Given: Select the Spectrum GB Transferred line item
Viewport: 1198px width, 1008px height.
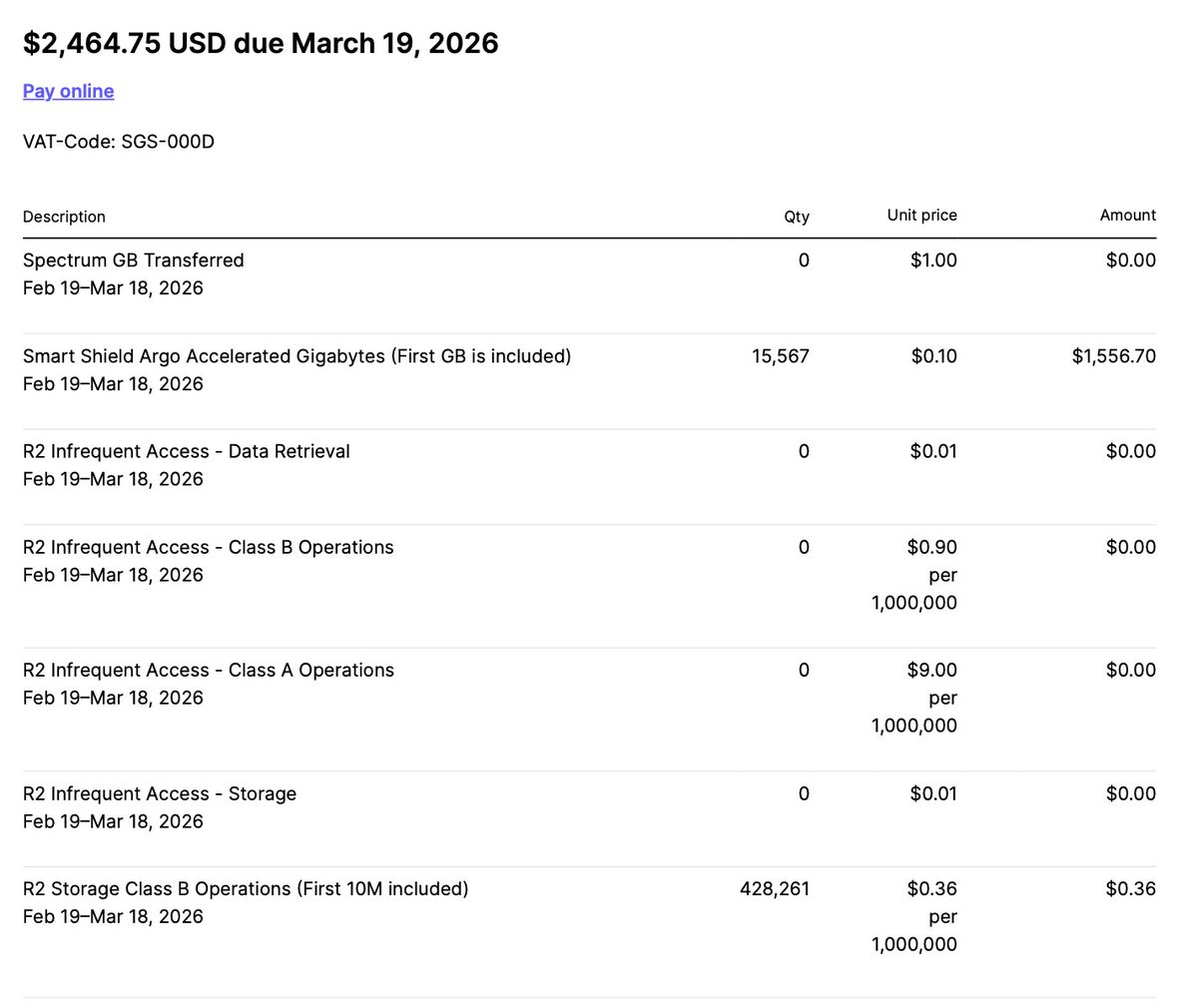Looking at the screenshot, I should (x=133, y=260).
